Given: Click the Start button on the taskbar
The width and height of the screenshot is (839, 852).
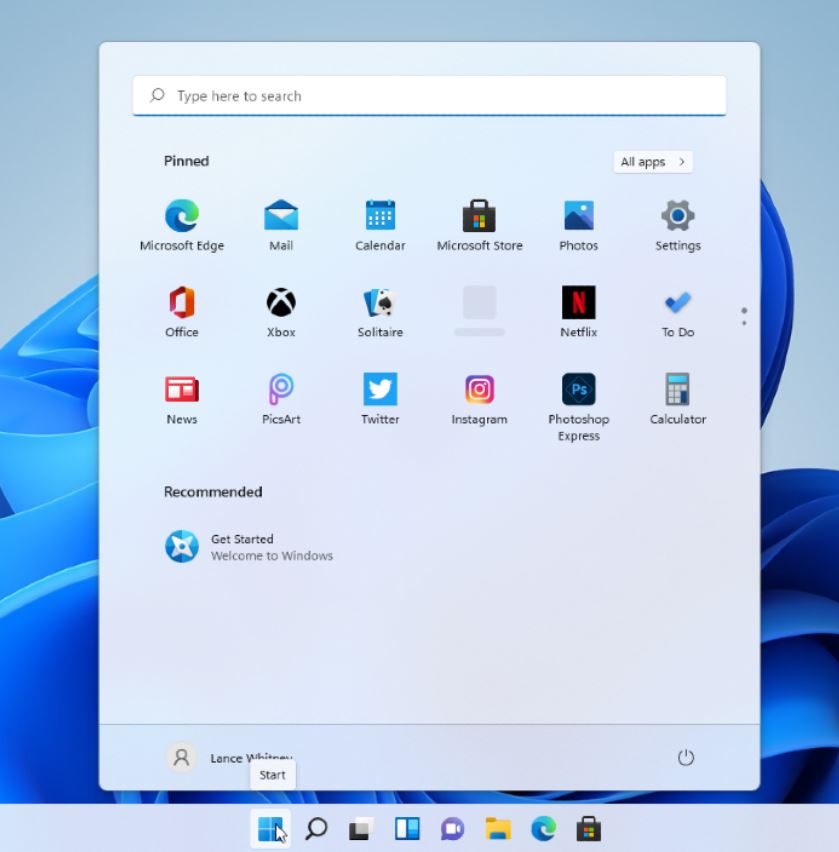Looking at the screenshot, I should tap(271, 829).
